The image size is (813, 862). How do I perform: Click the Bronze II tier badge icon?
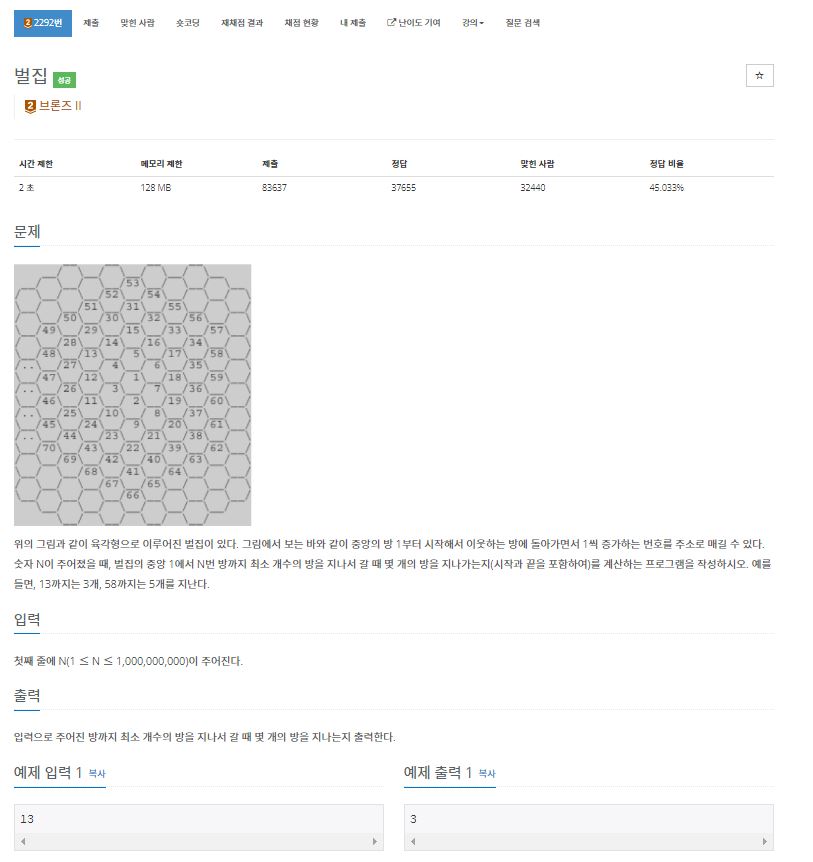[x=30, y=106]
